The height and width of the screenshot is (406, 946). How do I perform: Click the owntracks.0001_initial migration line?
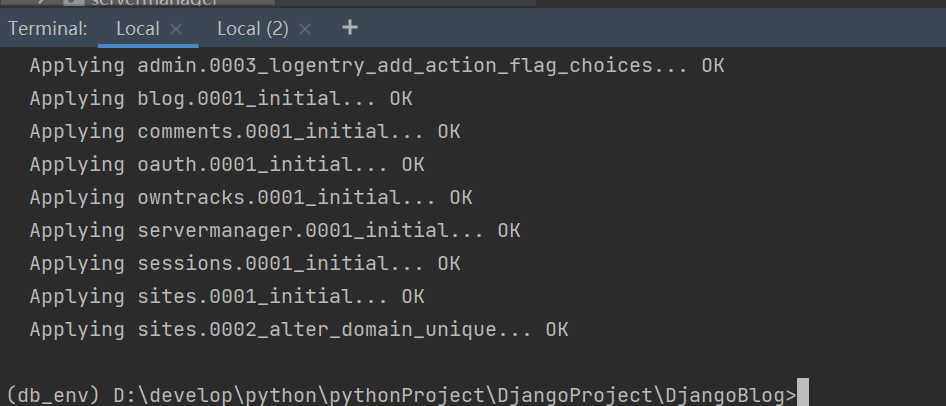tap(250, 197)
